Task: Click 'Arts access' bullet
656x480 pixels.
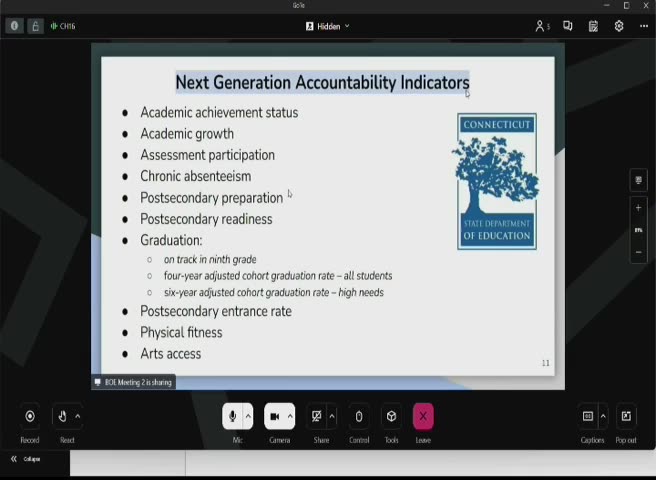Action: 171,354
